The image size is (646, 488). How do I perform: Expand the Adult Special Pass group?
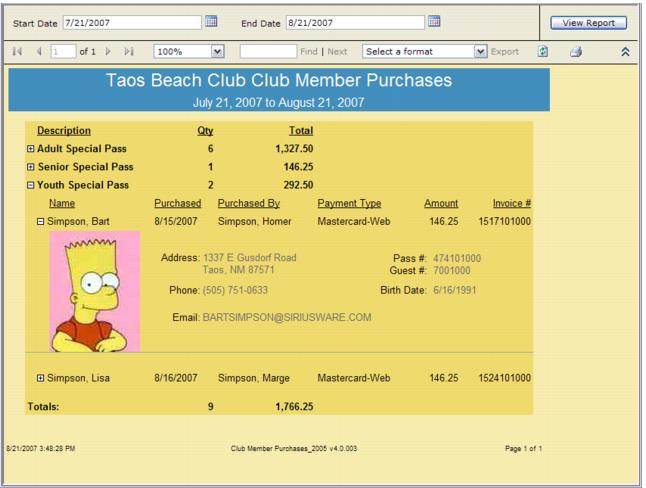tap(30, 148)
